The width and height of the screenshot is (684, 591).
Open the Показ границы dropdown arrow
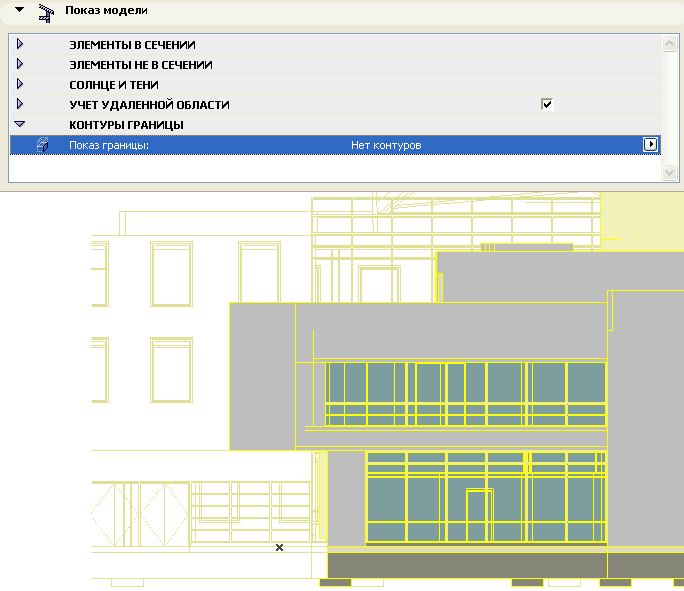click(x=650, y=144)
